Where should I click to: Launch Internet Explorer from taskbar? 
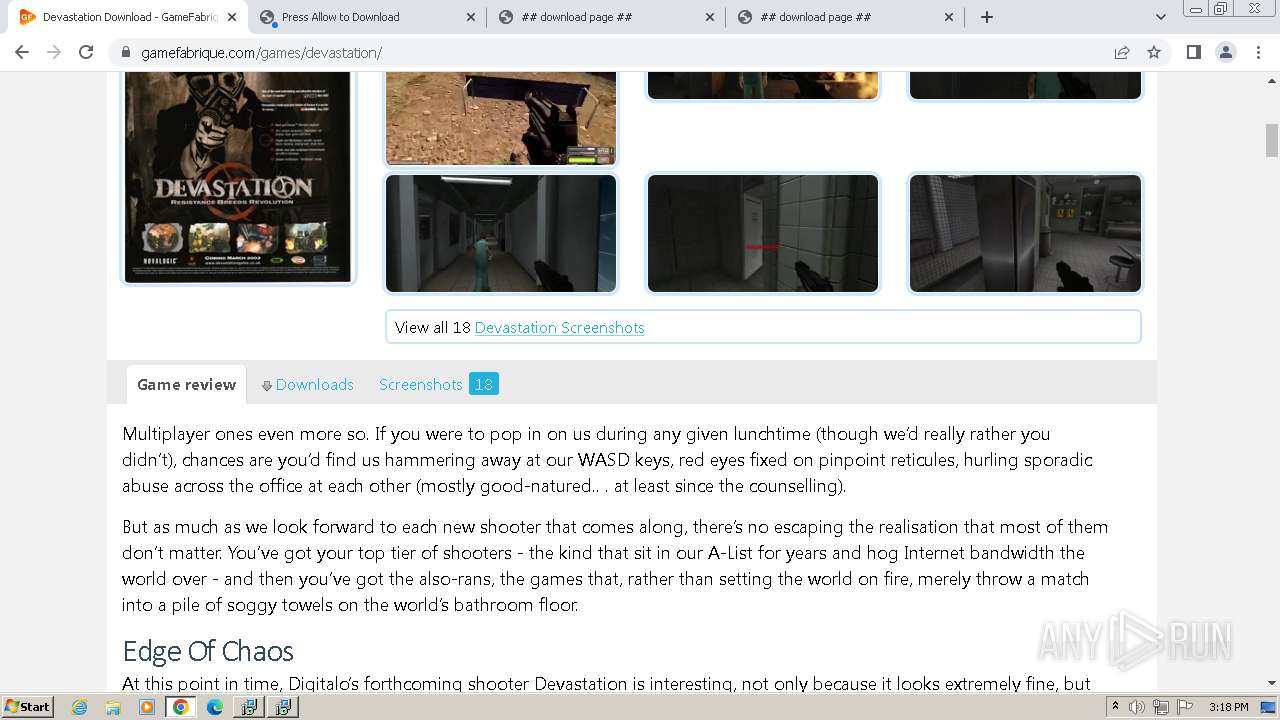click(x=80, y=707)
